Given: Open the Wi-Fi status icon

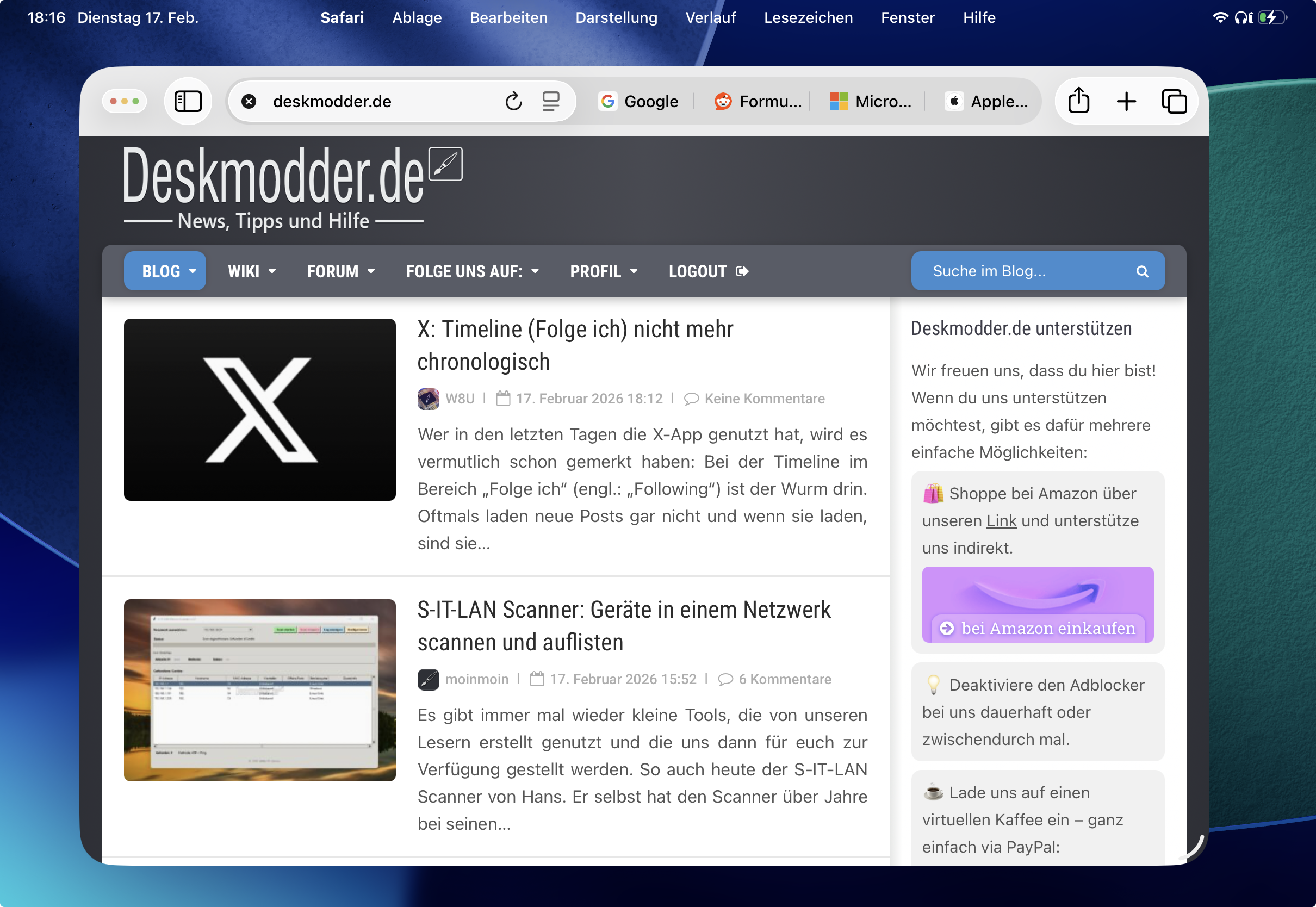Looking at the screenshot, I should point(1219,17).
